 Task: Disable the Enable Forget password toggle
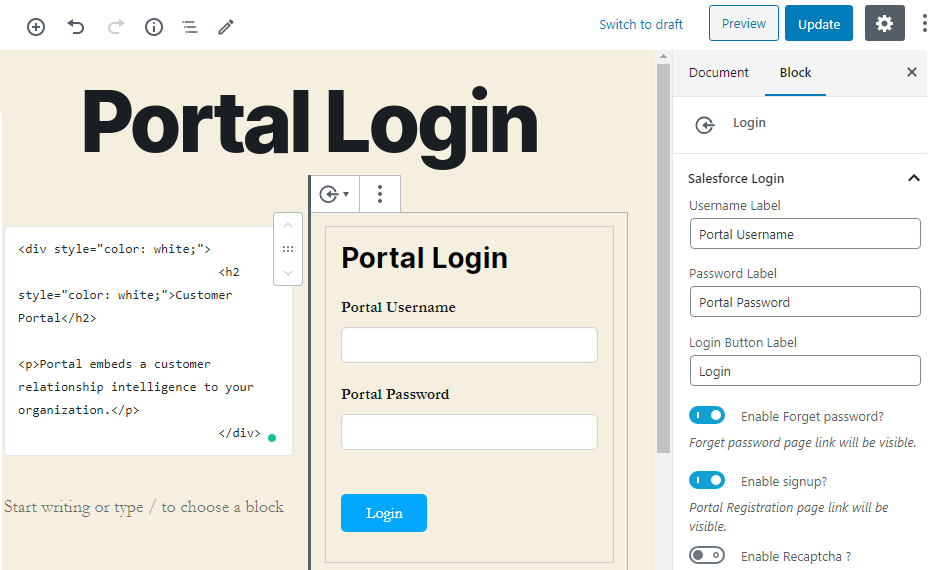pyautogui.click(x=707, y=416)
